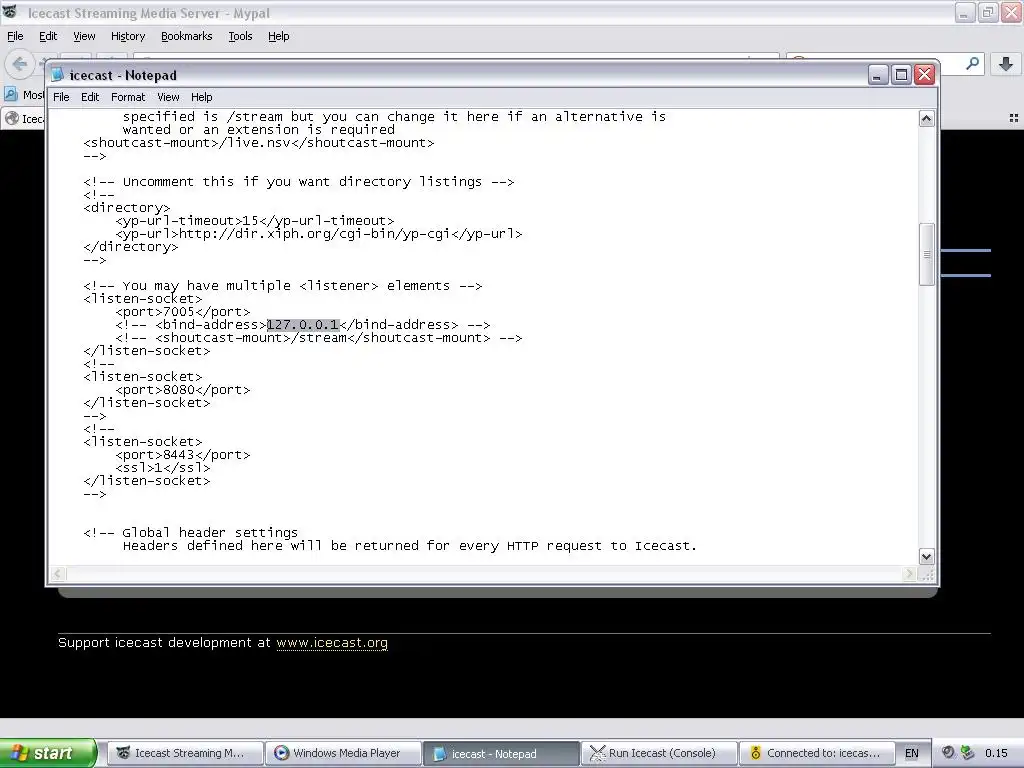This screenshot has width=1024, height=768.
Task: Click the browser search magnifier icon
Action: (972, 63)
